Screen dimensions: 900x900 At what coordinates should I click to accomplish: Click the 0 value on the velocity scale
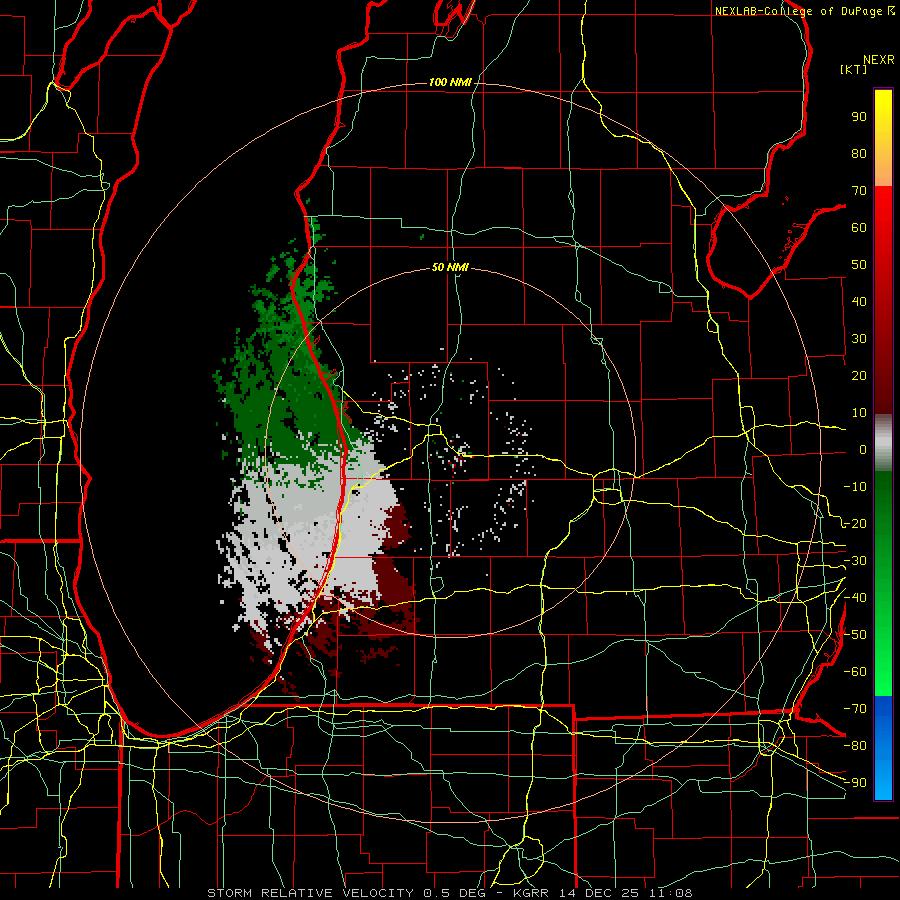point(863,450)
